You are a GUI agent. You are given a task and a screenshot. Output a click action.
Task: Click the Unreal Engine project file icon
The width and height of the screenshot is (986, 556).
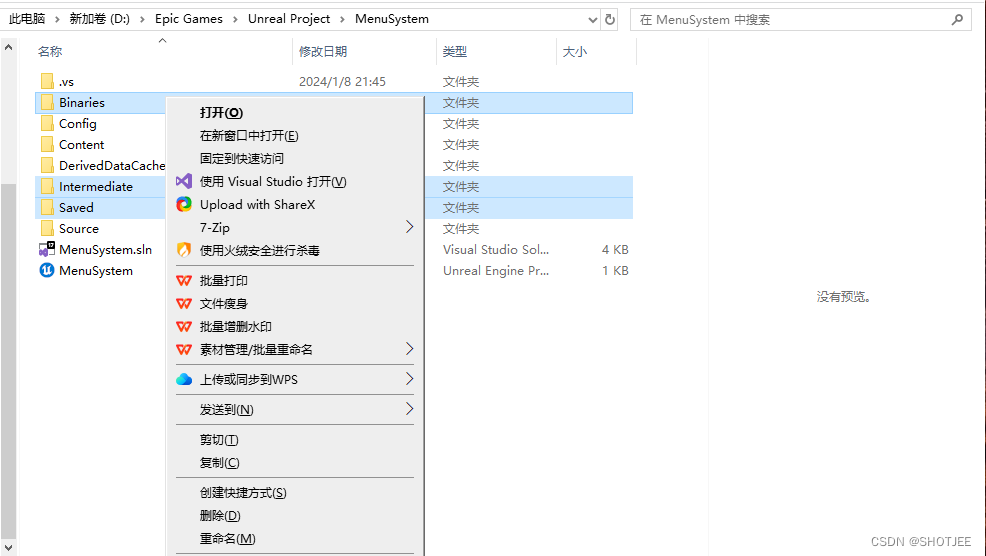click(x=47, y=270)
